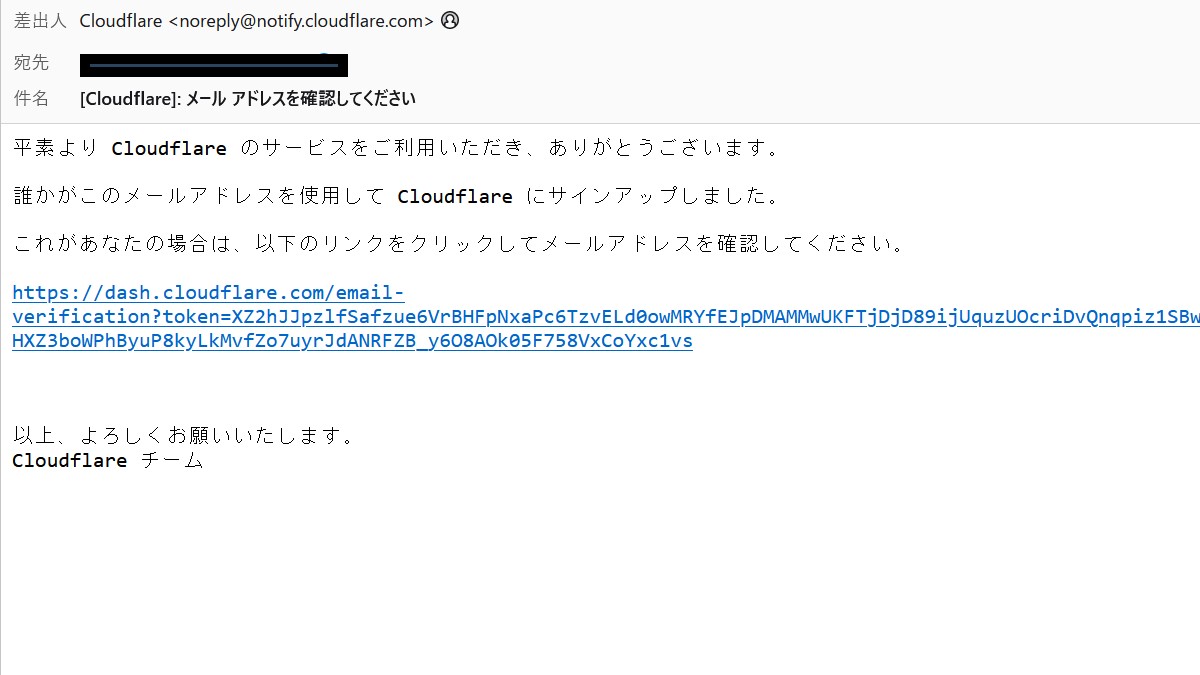
Task: Click the closing line 以上、よろしくお願いいたします
Action: [x=184, y=437]
